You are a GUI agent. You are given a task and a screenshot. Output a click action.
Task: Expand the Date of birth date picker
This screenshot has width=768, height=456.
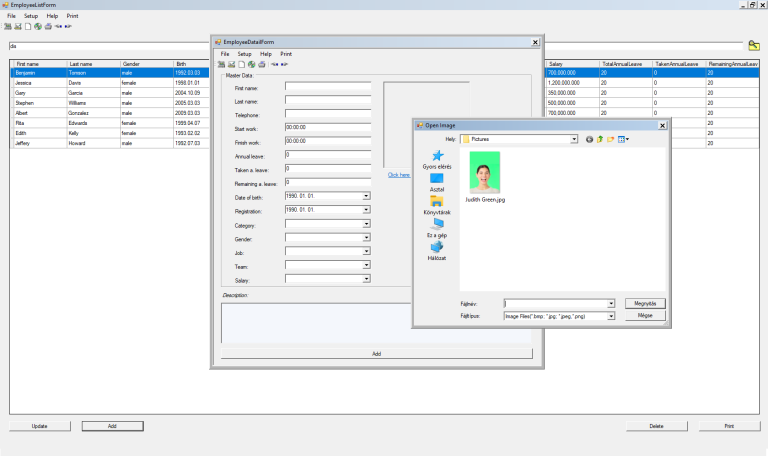click(x=366, y=197)
